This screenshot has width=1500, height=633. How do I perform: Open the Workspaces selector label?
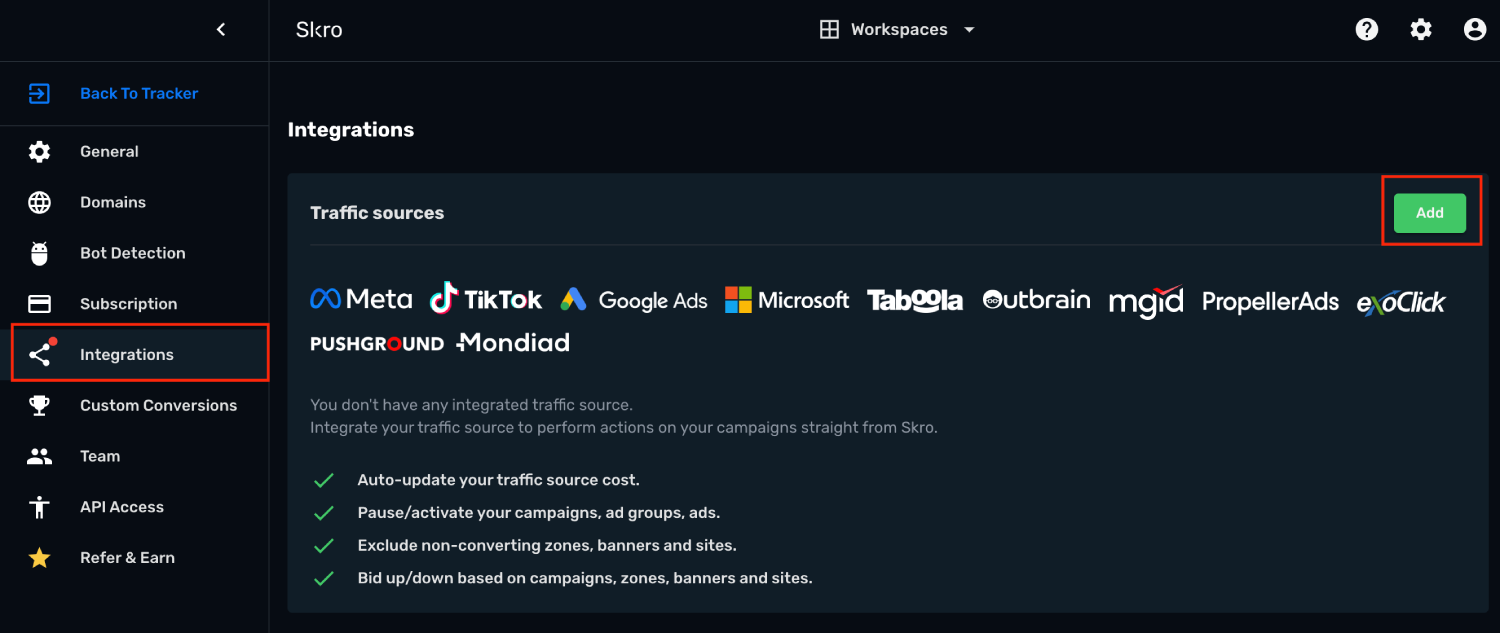[x=899, y=30]
